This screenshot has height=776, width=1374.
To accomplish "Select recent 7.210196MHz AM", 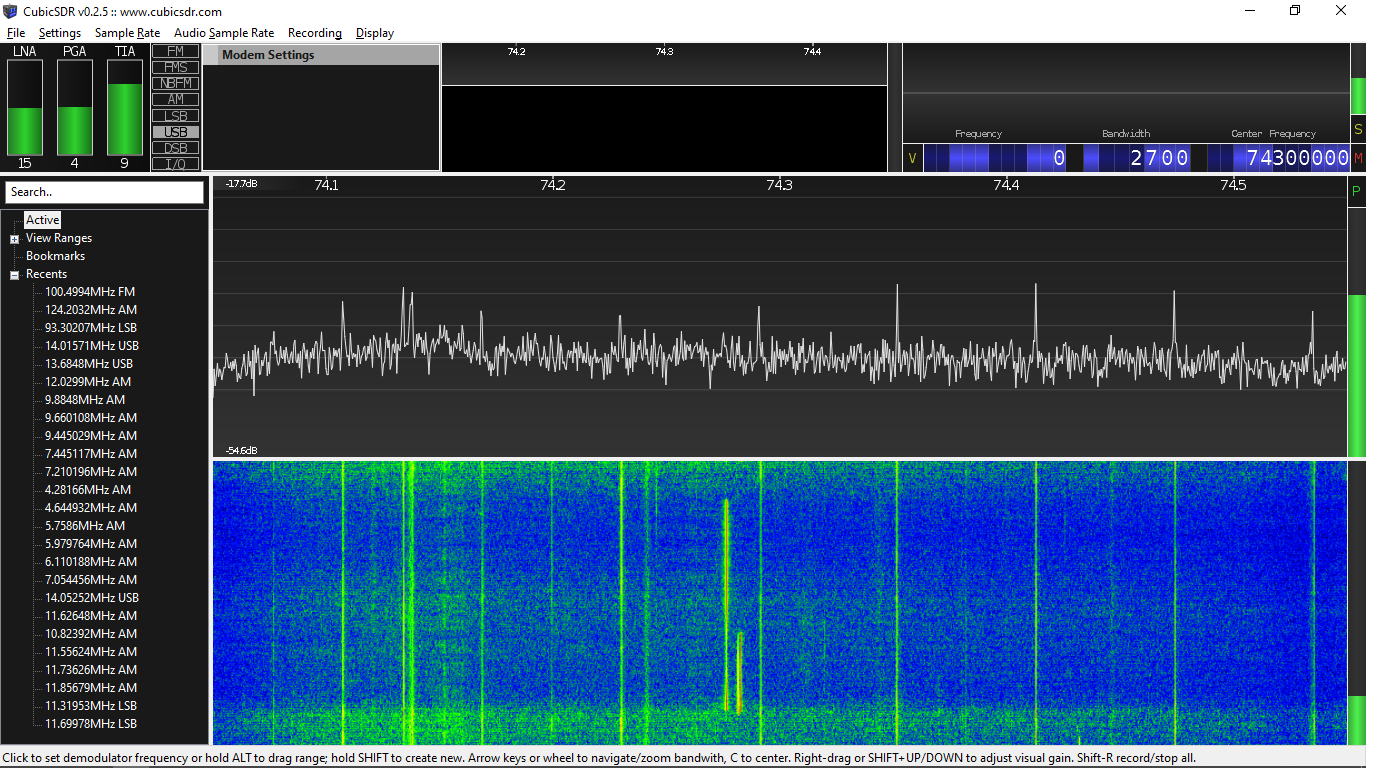I will pos(91,472).
